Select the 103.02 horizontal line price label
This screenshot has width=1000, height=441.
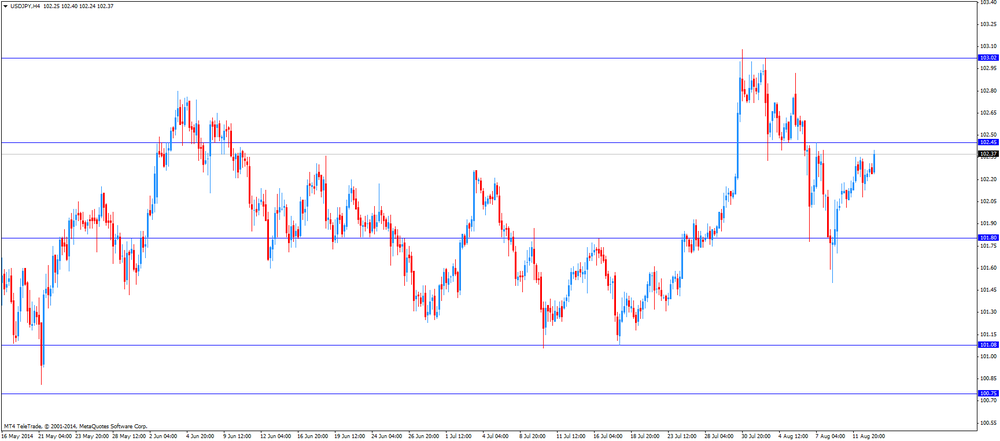click(x=988, y=57)
